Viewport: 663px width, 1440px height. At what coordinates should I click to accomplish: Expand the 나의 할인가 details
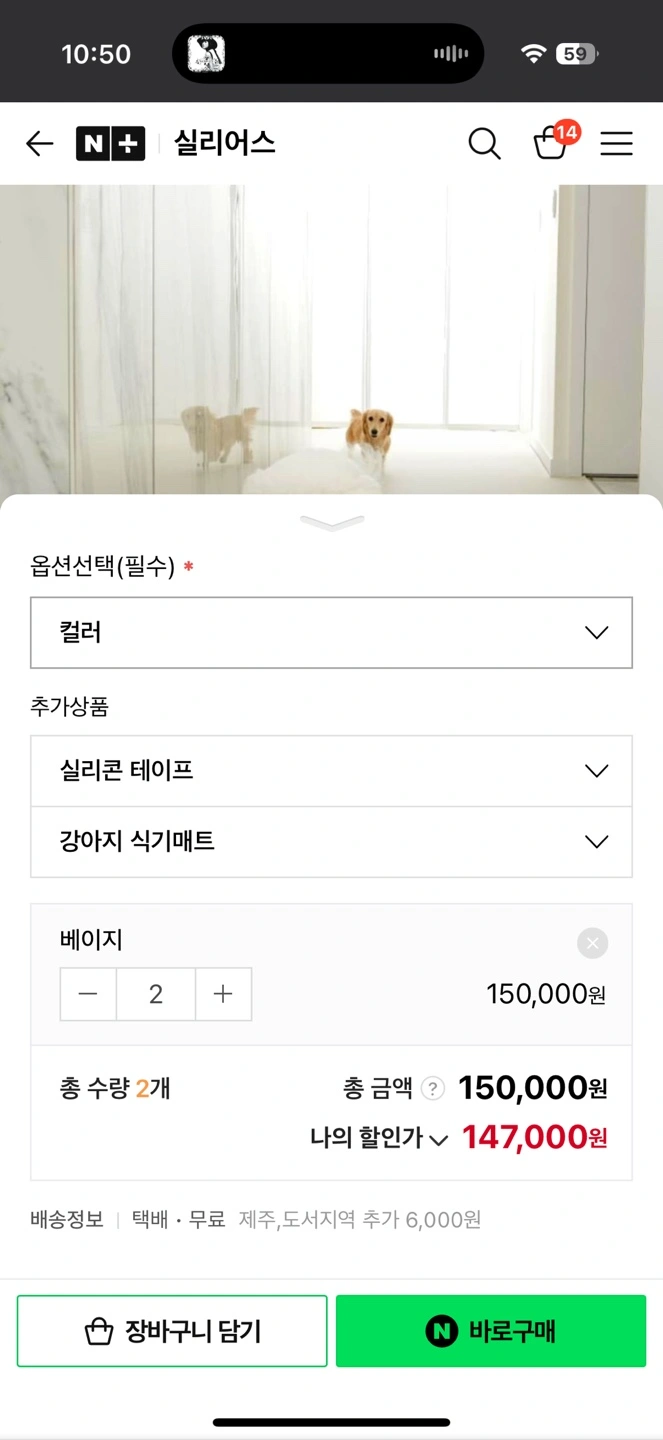click(x=438, y=1139)
